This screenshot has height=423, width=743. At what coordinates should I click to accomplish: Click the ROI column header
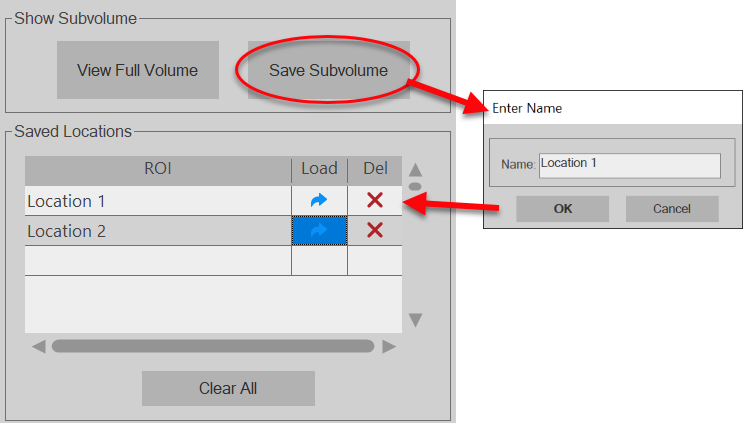click(x=157, y=169)
